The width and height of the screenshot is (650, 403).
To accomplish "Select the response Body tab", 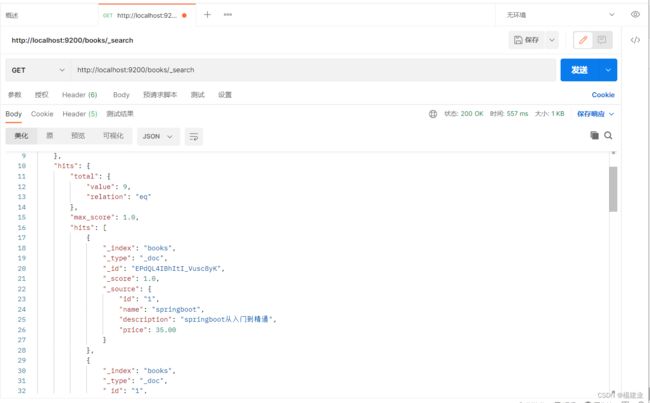I will point(14,114).
